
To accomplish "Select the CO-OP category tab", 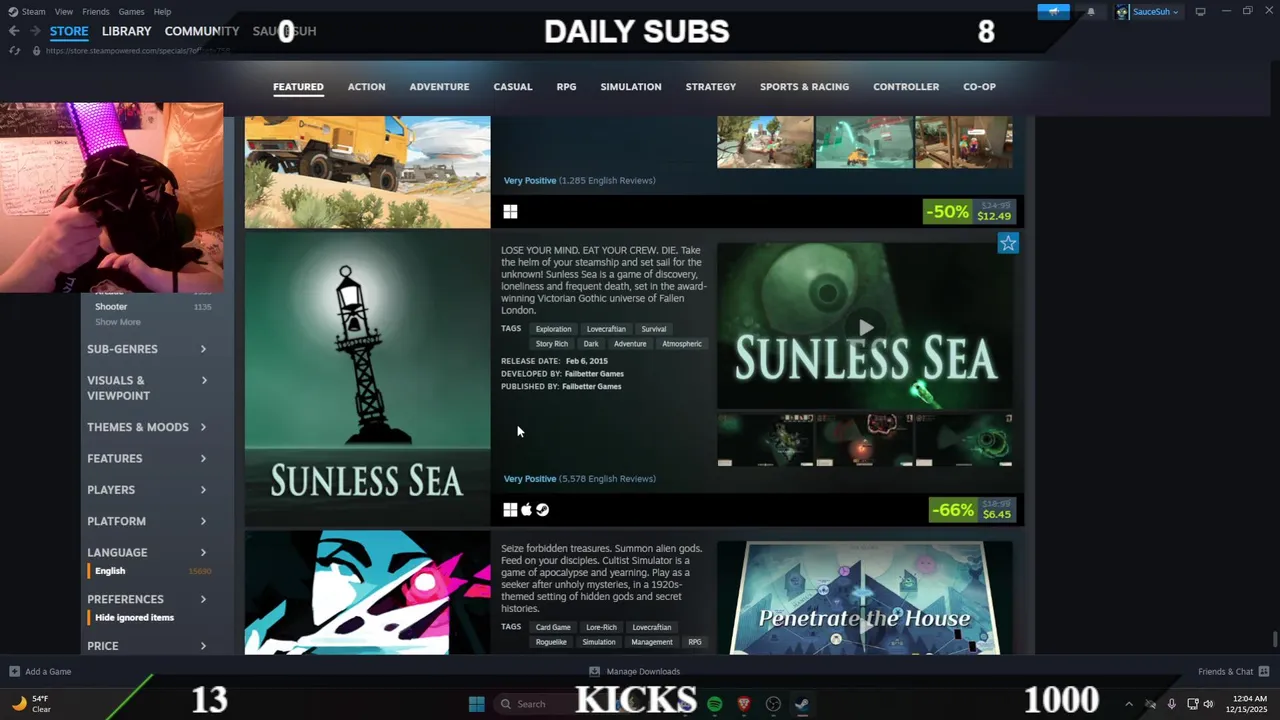I will 979,87.
